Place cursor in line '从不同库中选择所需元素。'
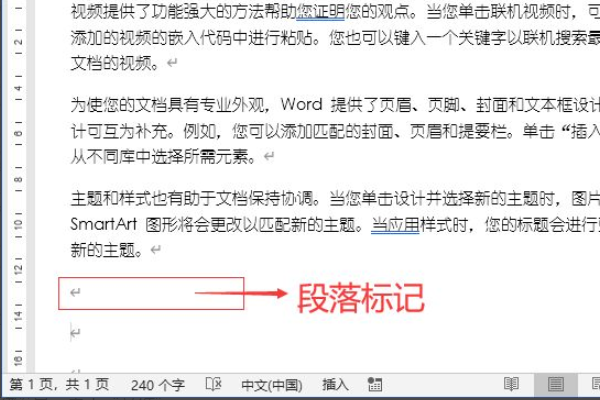This screenshot has height=400, width=600. coord(163,157)
